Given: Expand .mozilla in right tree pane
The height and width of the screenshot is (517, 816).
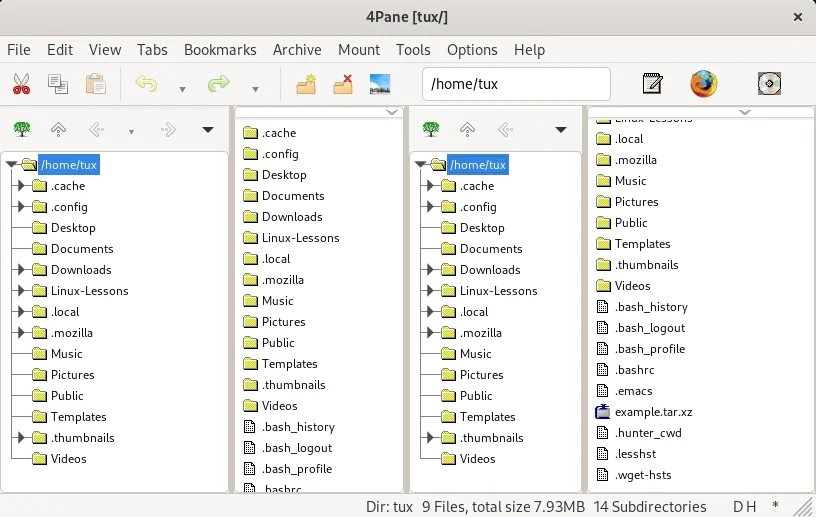Looking at the screenshot, I should point(430,332).
